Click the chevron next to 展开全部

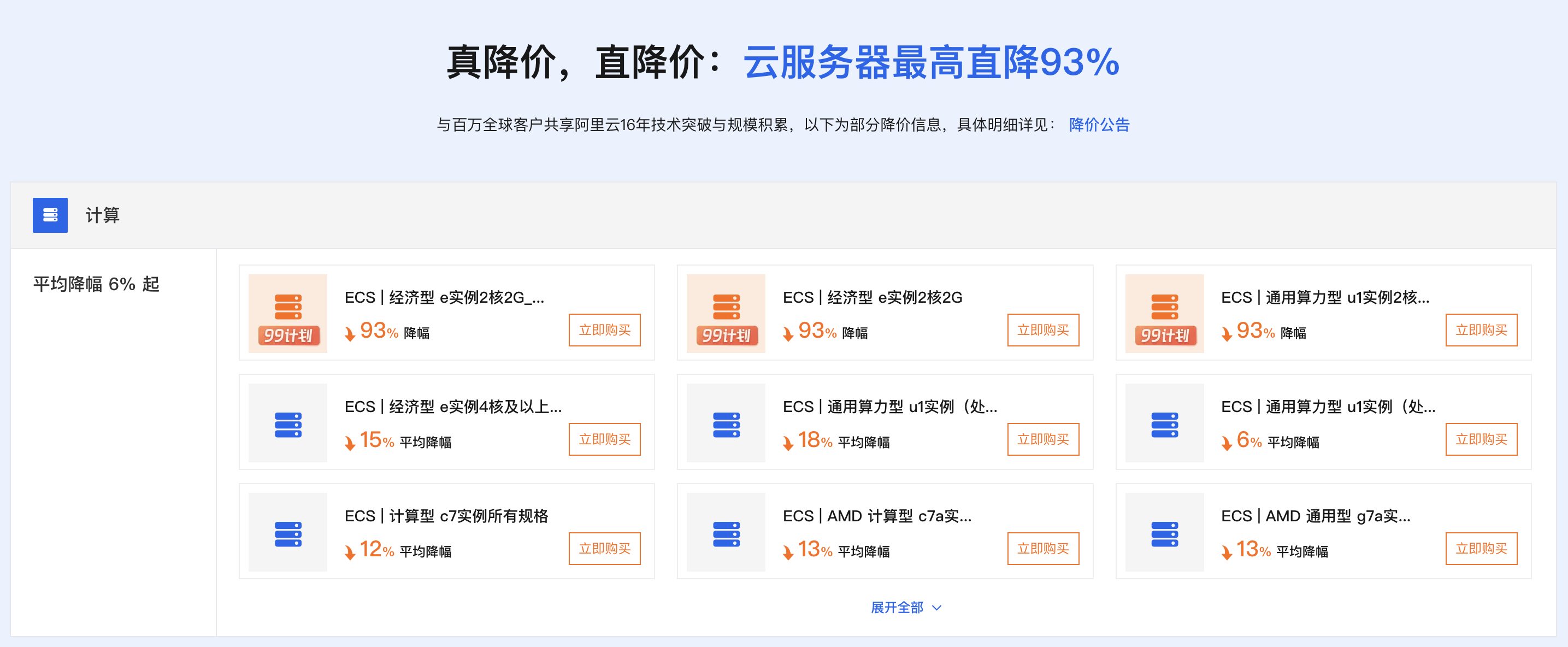[x=937, y=608]
